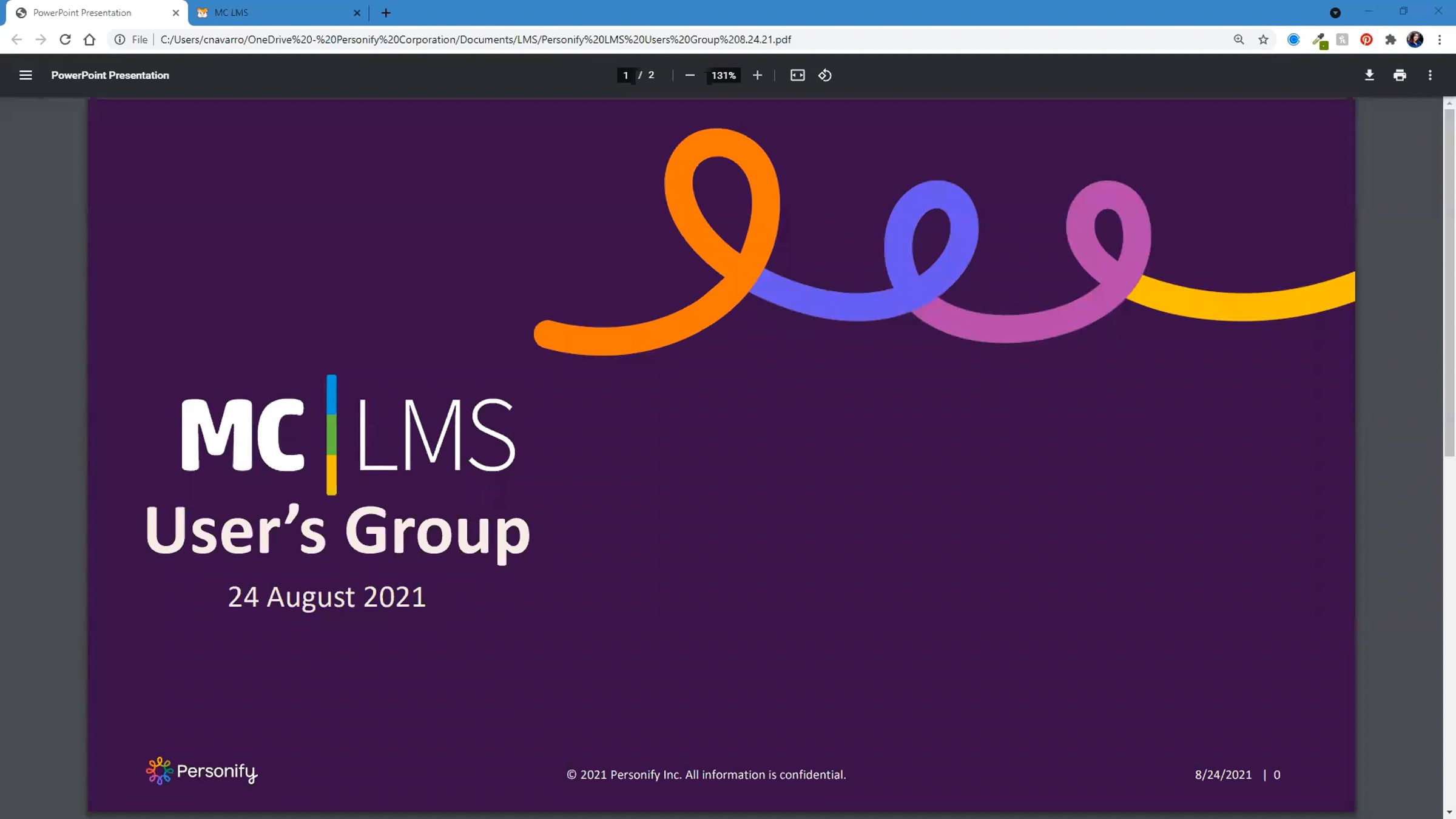Zoom in on the PDF document
Image resolution: width=1456 pixels, height=819 pixels.
757,75
